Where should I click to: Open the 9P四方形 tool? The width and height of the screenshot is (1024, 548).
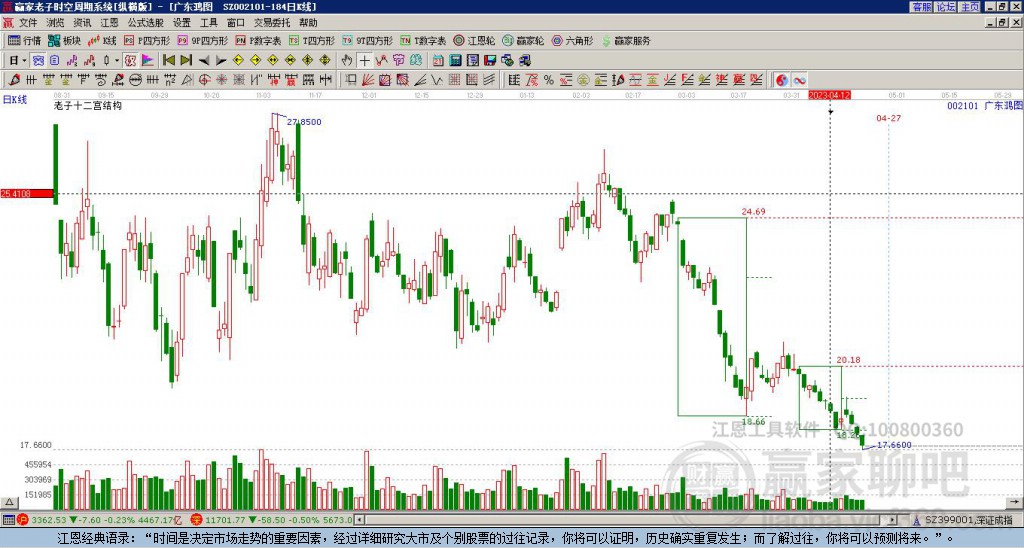tap(203, 40)
